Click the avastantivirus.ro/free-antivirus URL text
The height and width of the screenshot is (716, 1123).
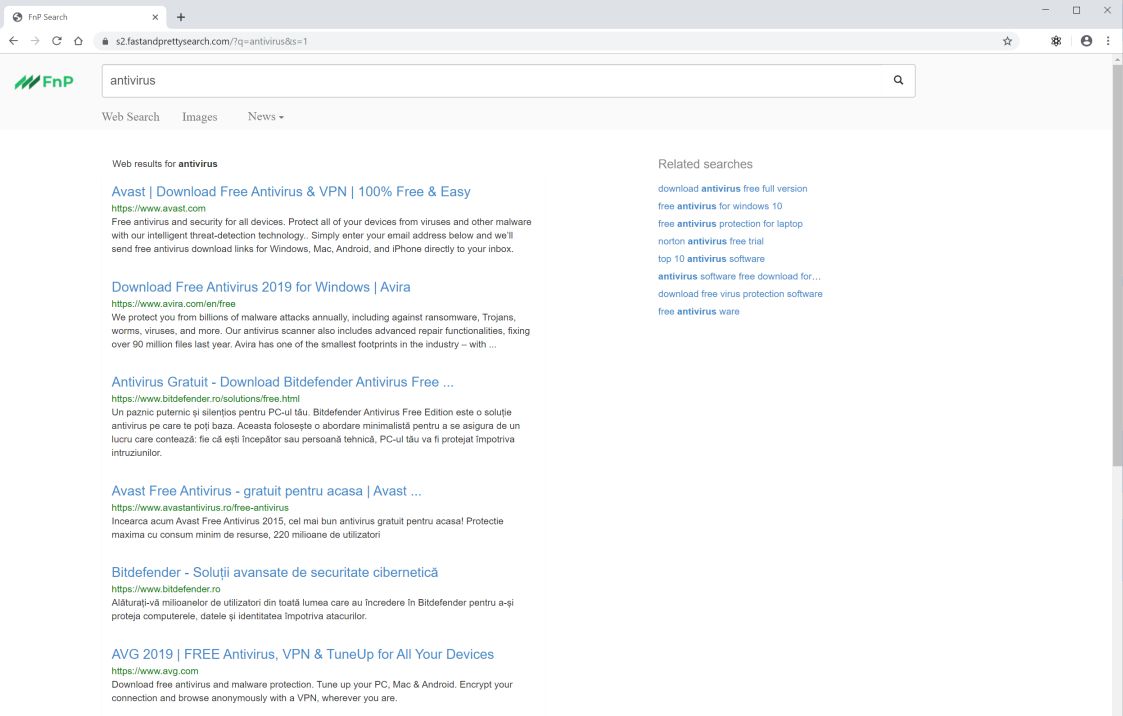tap(200, 508)
